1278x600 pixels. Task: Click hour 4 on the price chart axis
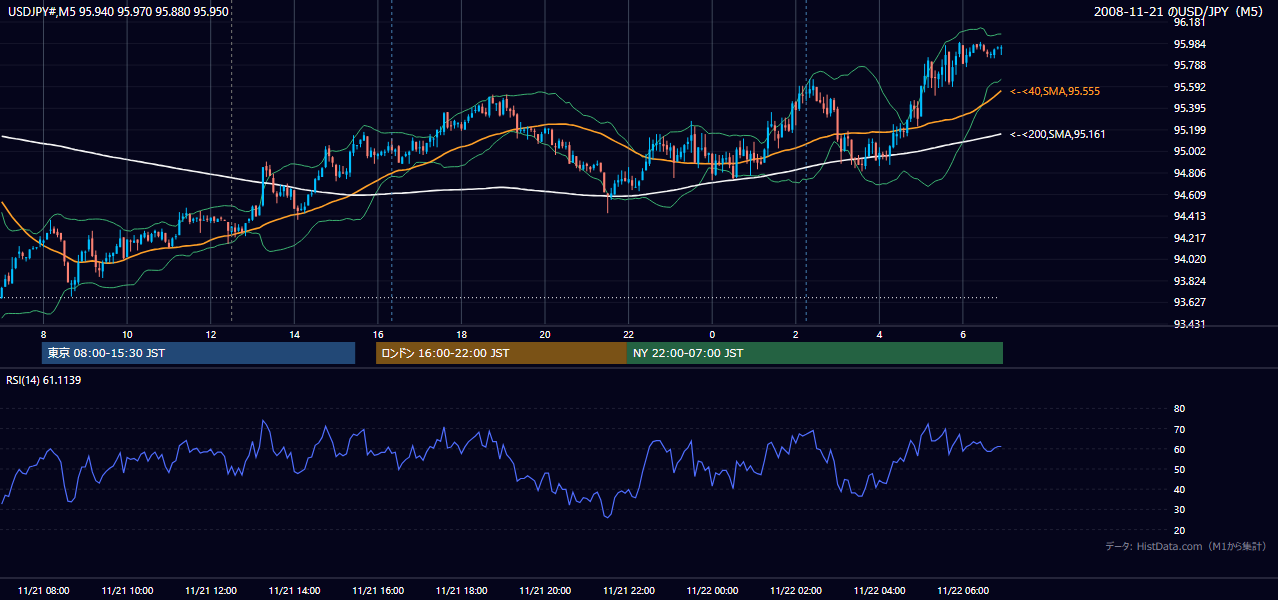(879, 334)
